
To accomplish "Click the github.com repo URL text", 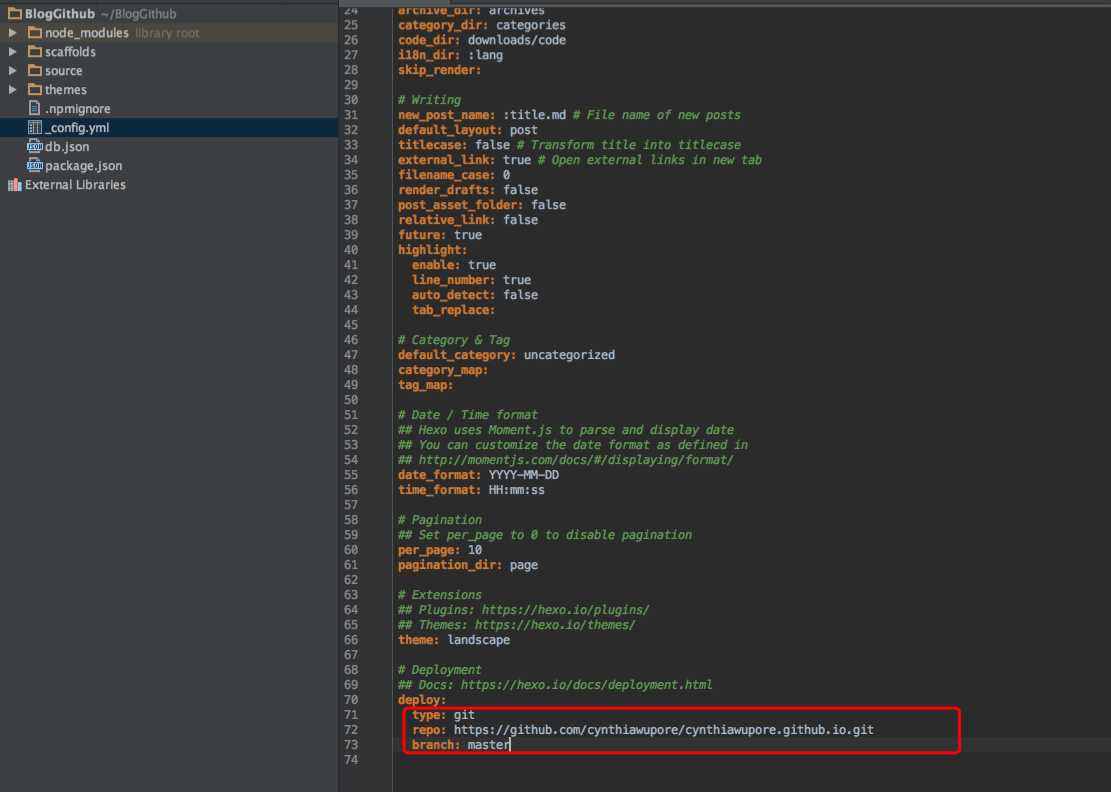I will (663, 730).
